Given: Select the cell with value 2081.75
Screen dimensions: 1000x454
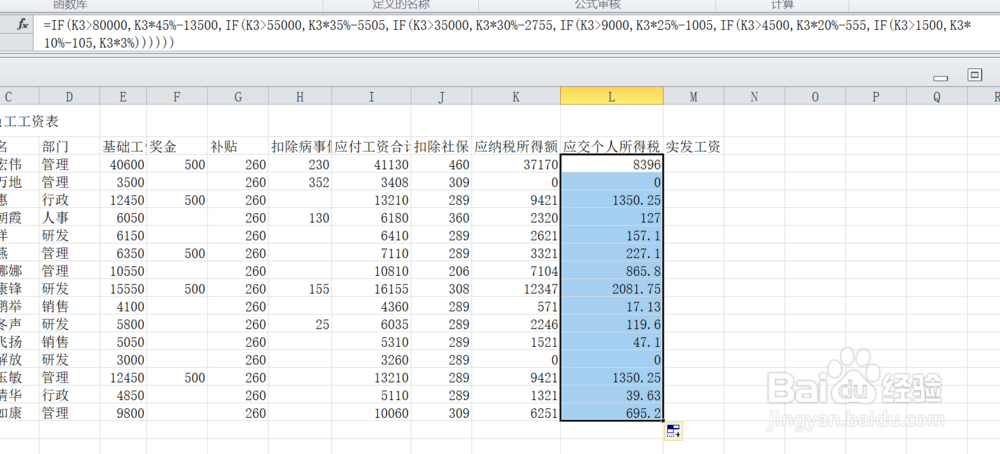Looking at the screenshot, I should [612, 289].
